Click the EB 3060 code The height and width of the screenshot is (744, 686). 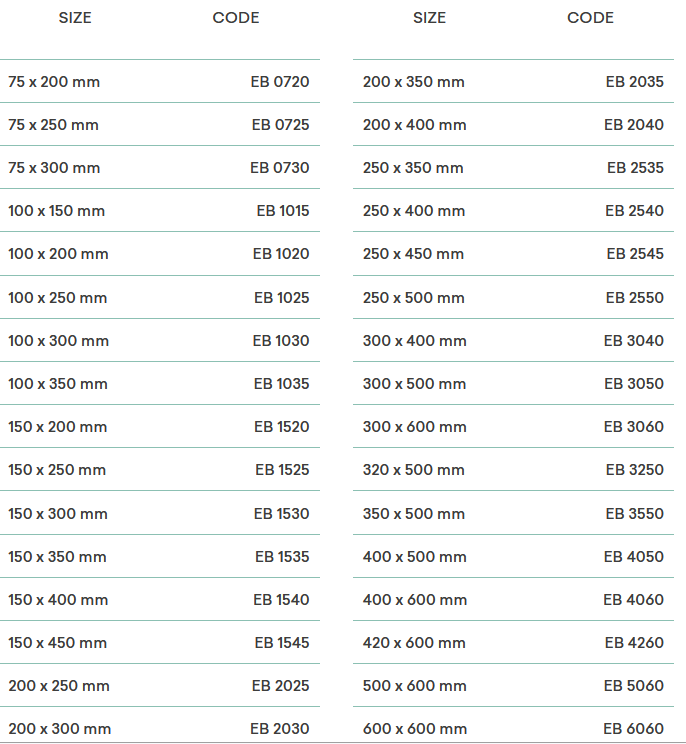pos(634,427)
